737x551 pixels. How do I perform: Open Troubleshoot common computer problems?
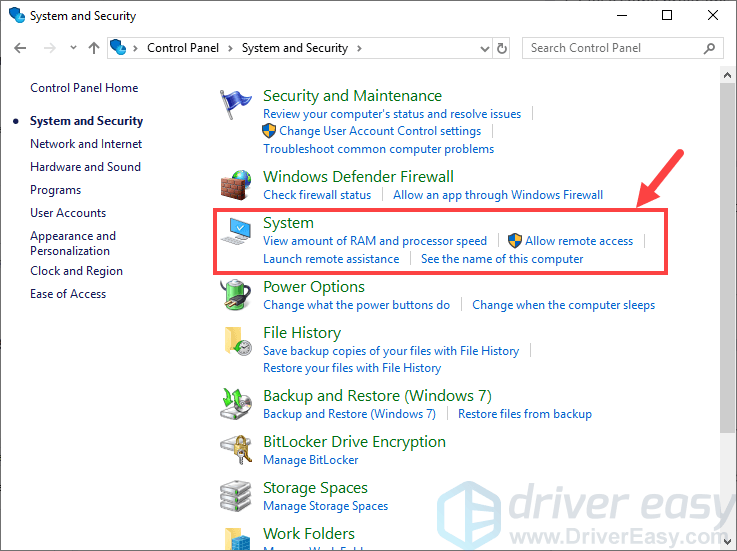tap(378, 149)
